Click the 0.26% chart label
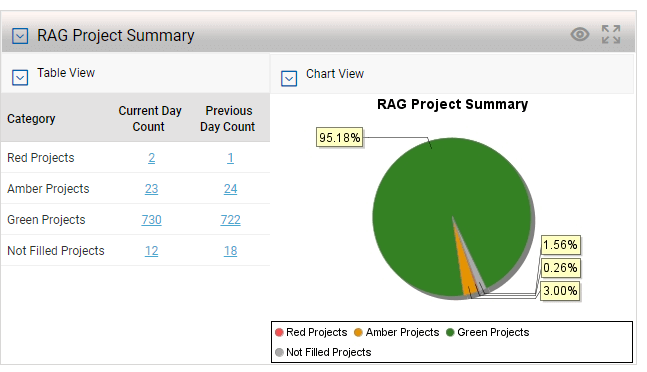This screenshot has height=372, width=647. (560, 268)
